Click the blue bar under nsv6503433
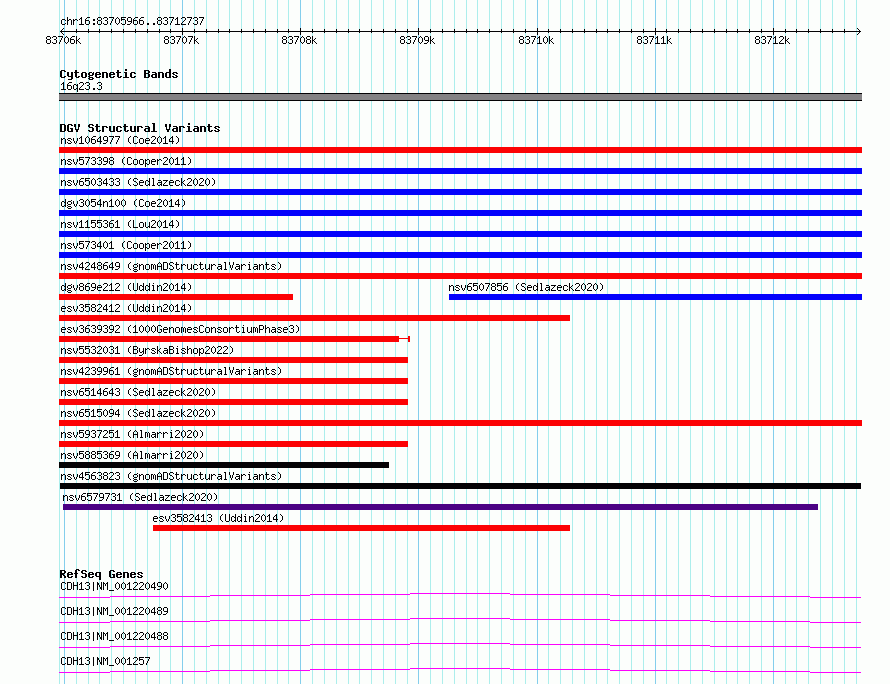The width and height of the screenshot is (890, 684). 460,192
